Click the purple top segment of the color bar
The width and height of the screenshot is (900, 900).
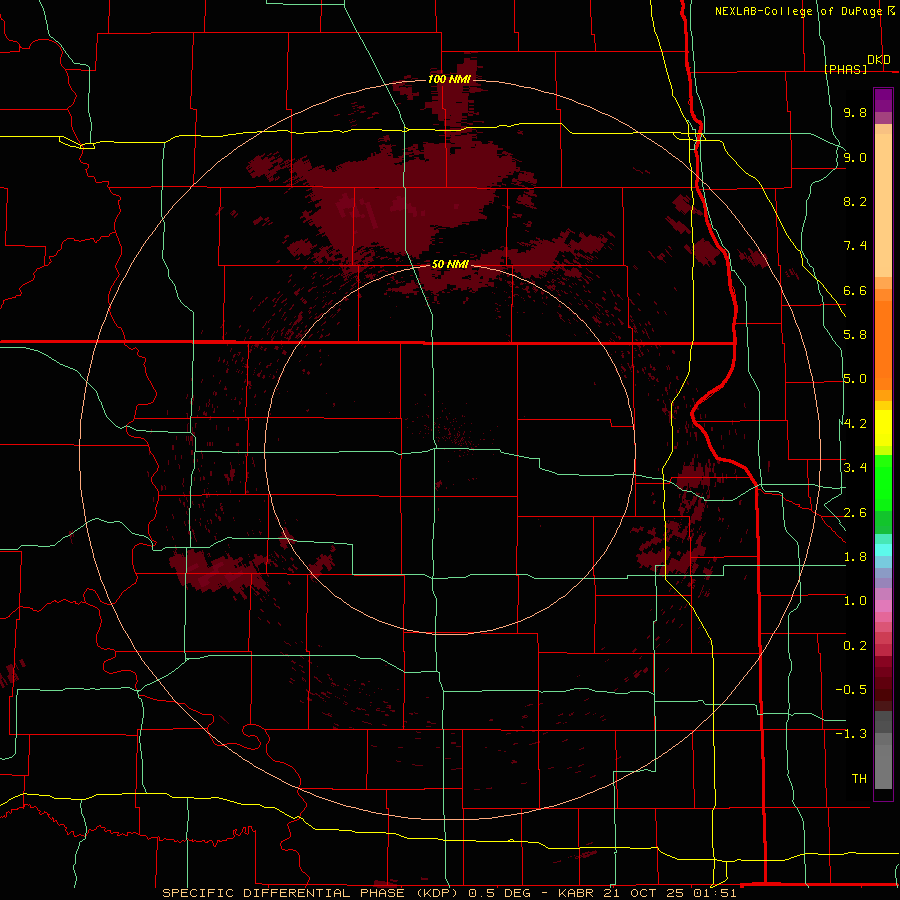coord(883,100)
